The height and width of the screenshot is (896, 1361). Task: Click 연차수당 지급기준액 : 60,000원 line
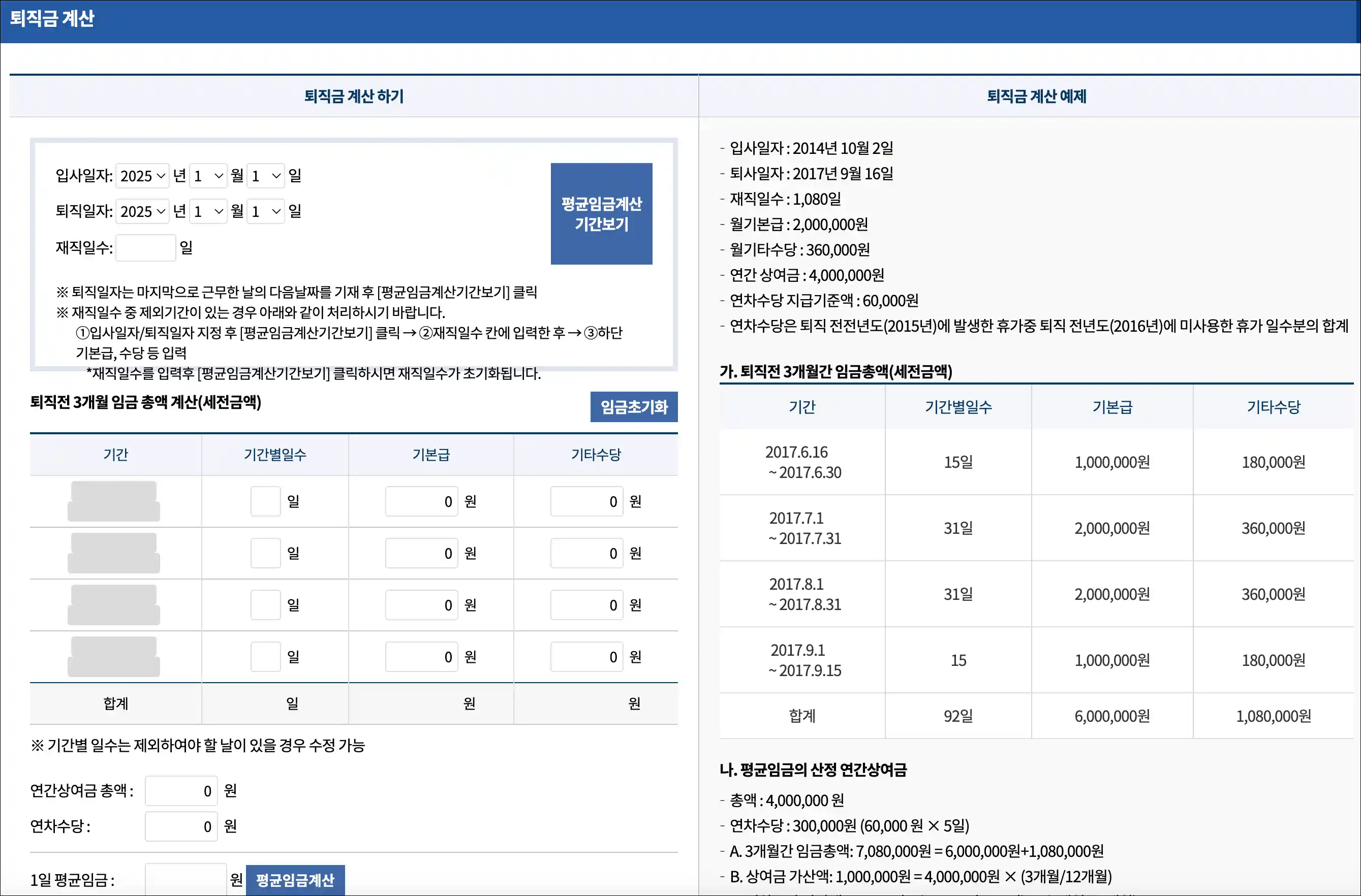pos(823,301)
